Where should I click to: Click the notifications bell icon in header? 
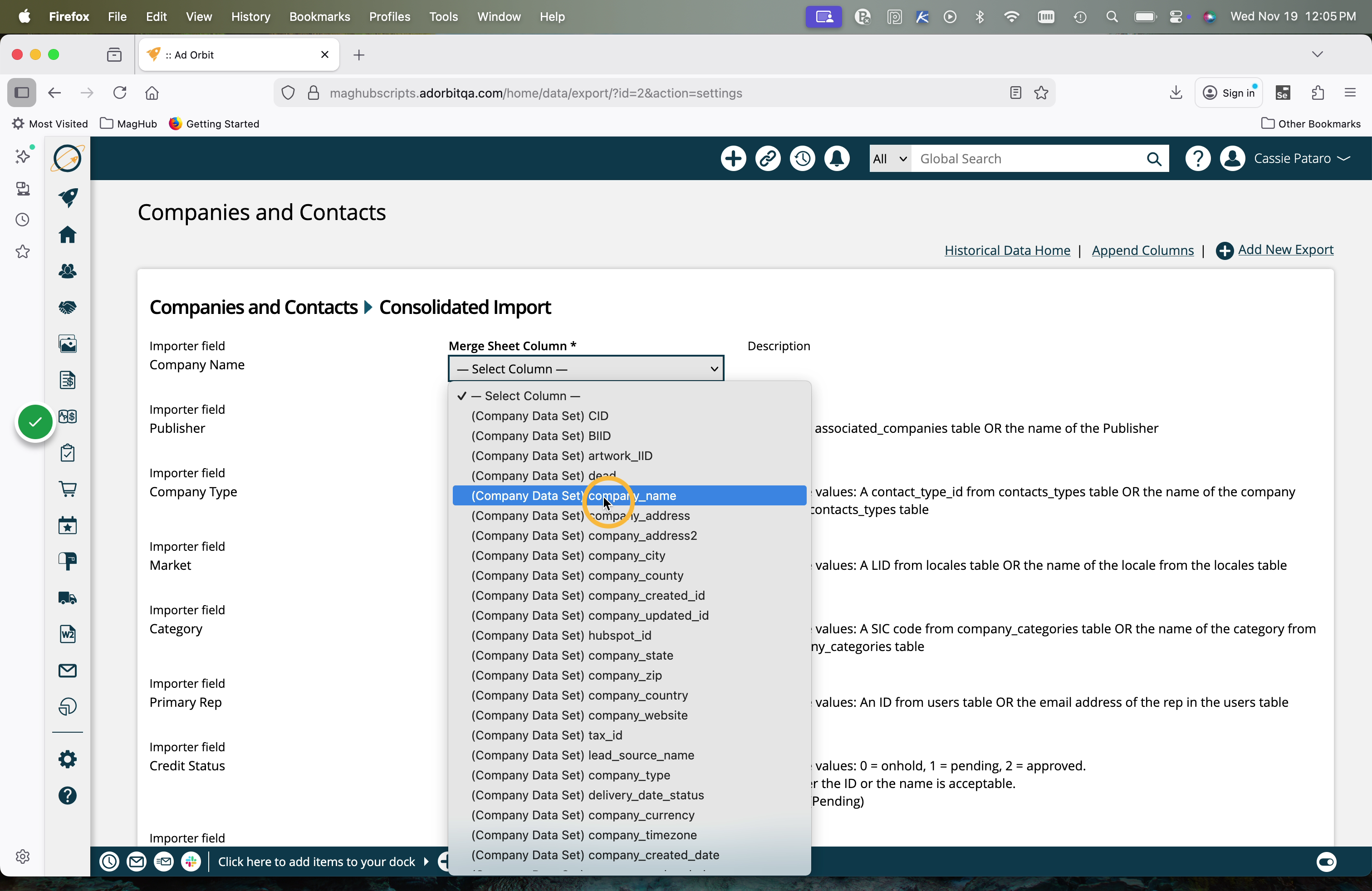coord(837,158)
